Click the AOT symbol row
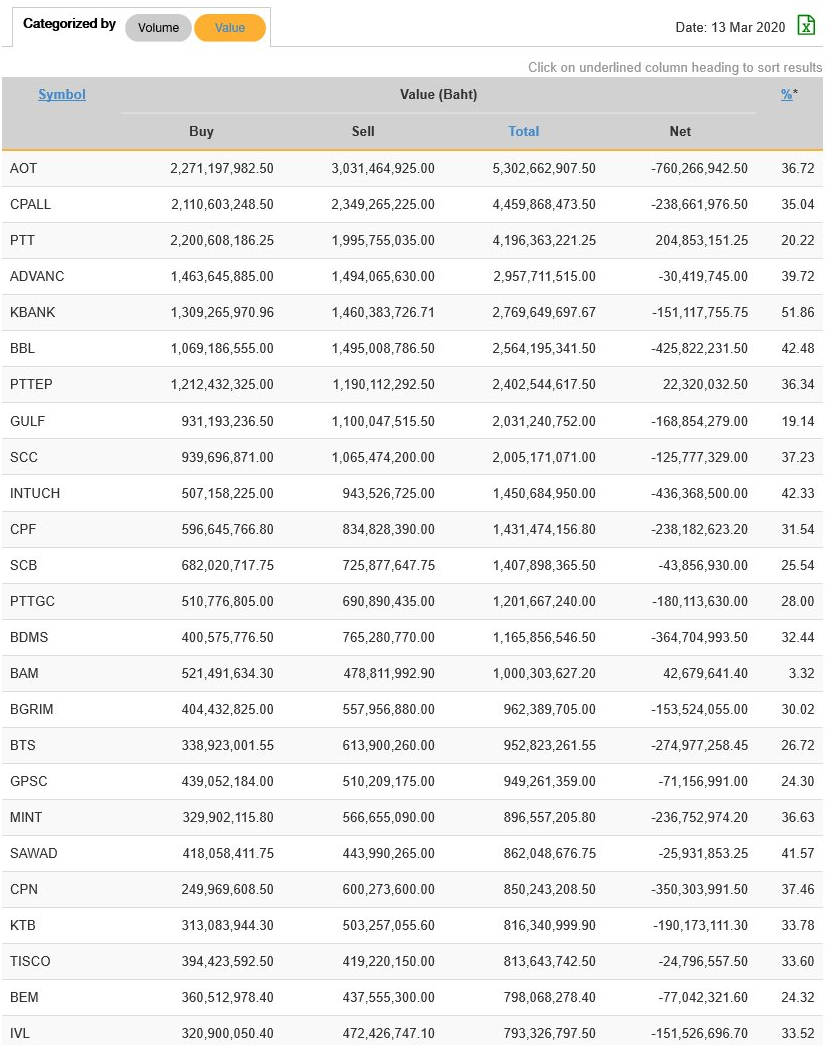826x1045 pixels. coord(23,168)
